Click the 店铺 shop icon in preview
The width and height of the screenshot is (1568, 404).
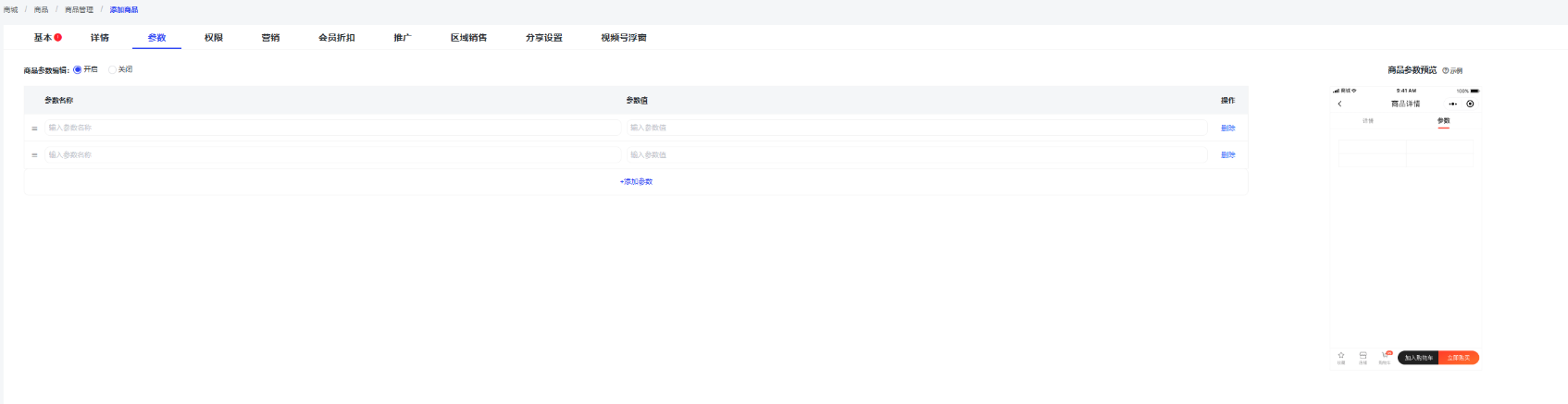pyautogui.click(x=1363, y=356)
